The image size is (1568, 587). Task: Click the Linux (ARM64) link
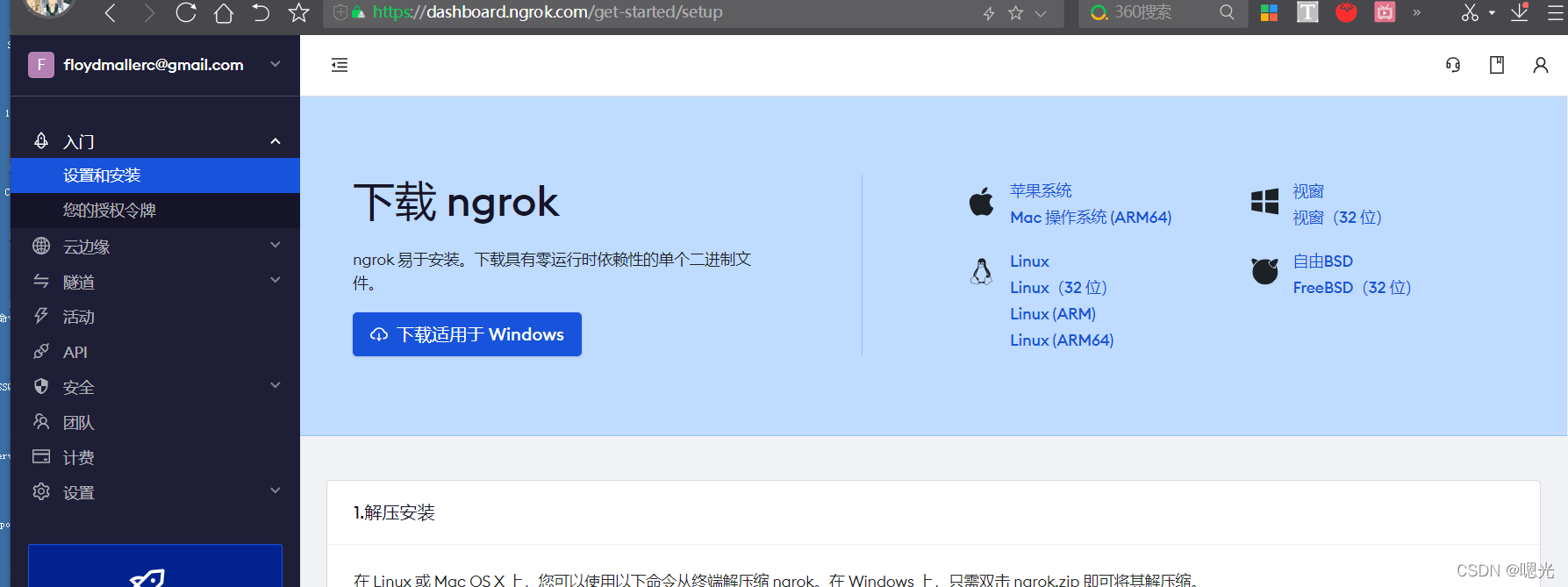pyautogui.click(x=1062, y=340)
